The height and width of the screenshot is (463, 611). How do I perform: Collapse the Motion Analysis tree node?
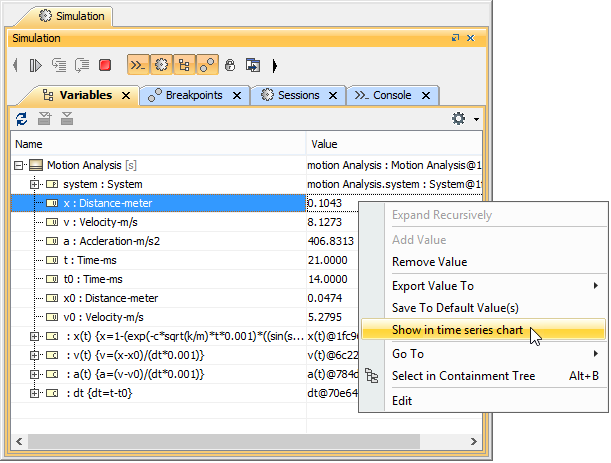19,165
